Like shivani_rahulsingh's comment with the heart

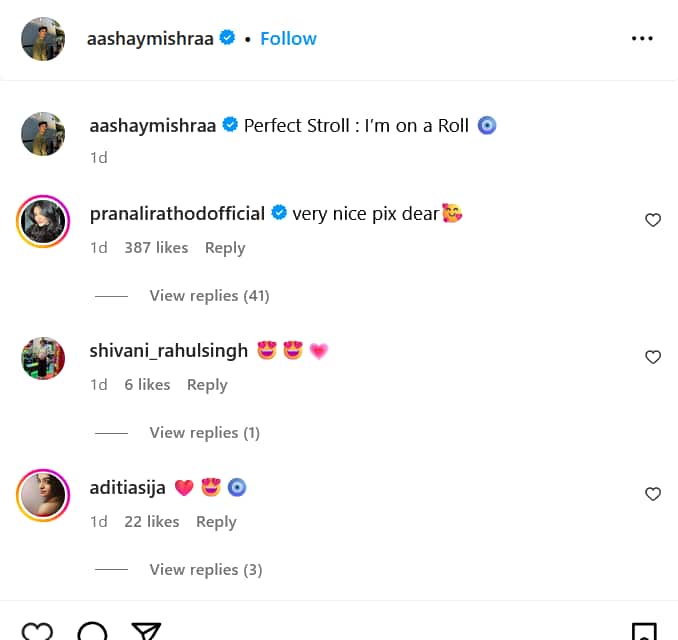click(653, 357)
